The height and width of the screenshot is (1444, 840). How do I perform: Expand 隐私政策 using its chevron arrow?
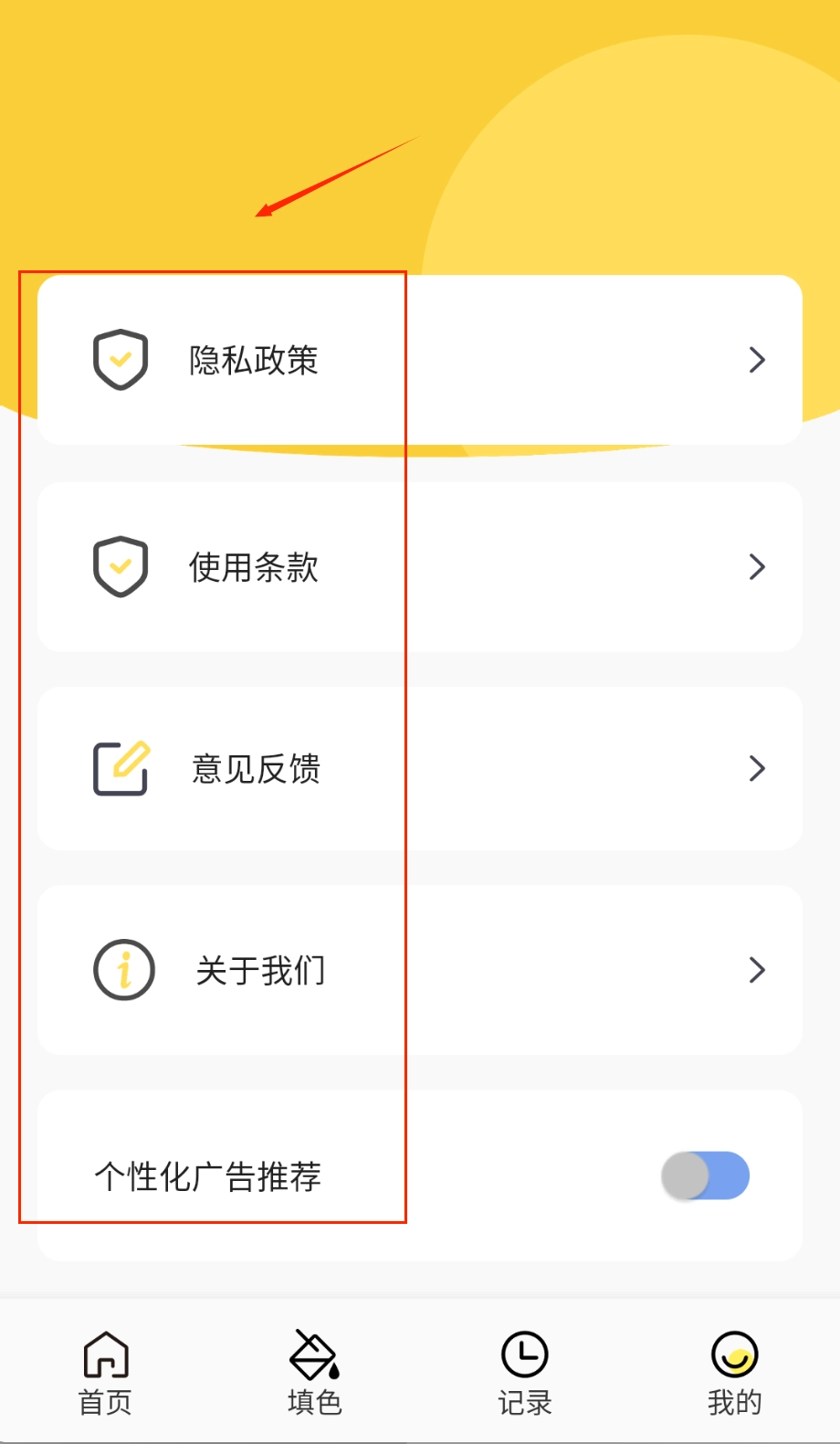click(x=757, y=360)
